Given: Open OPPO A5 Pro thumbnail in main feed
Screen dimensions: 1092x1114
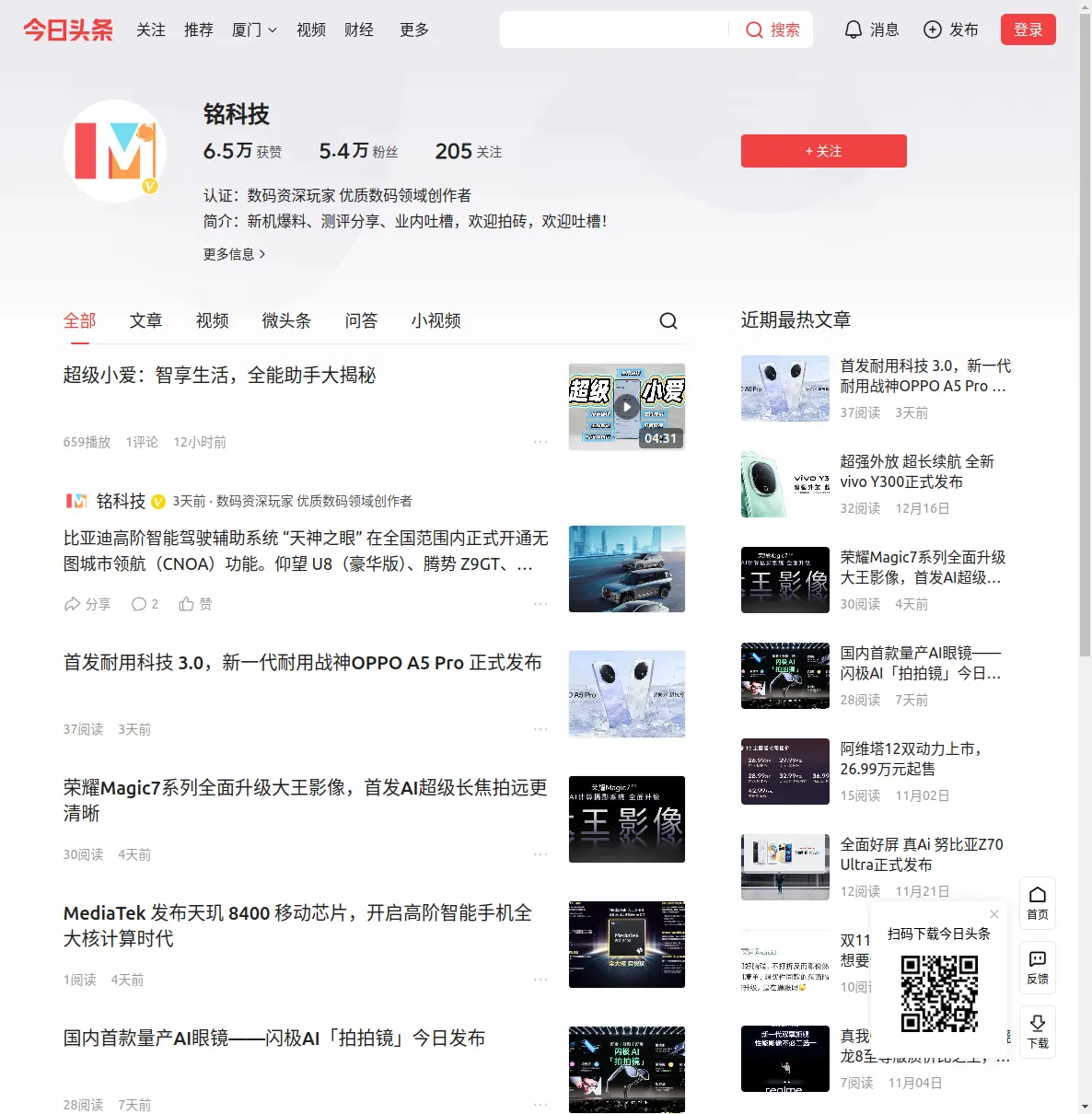Looking at the screenshot, I should (627, 694).
